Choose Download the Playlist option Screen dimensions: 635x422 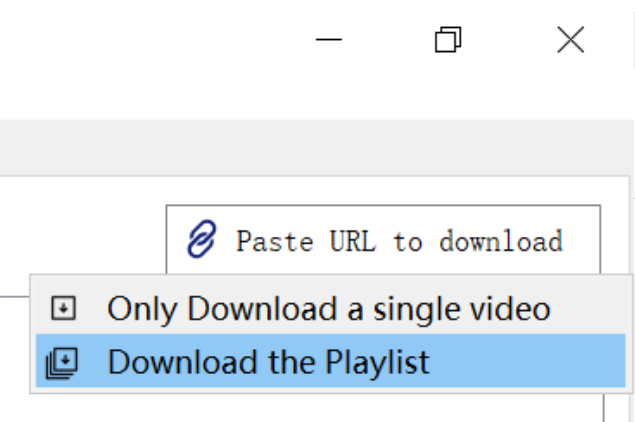tap(330, 361)
